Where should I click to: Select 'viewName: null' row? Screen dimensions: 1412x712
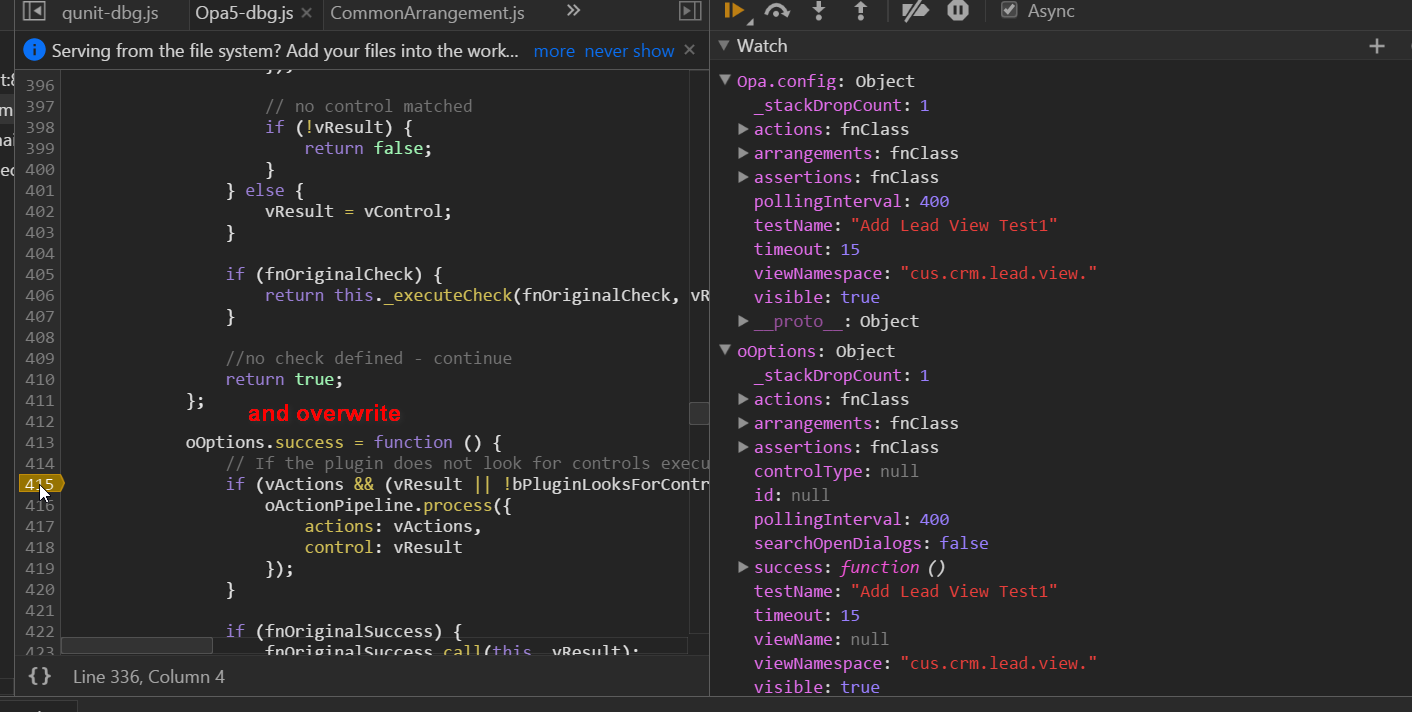click(x=822, y=639)
